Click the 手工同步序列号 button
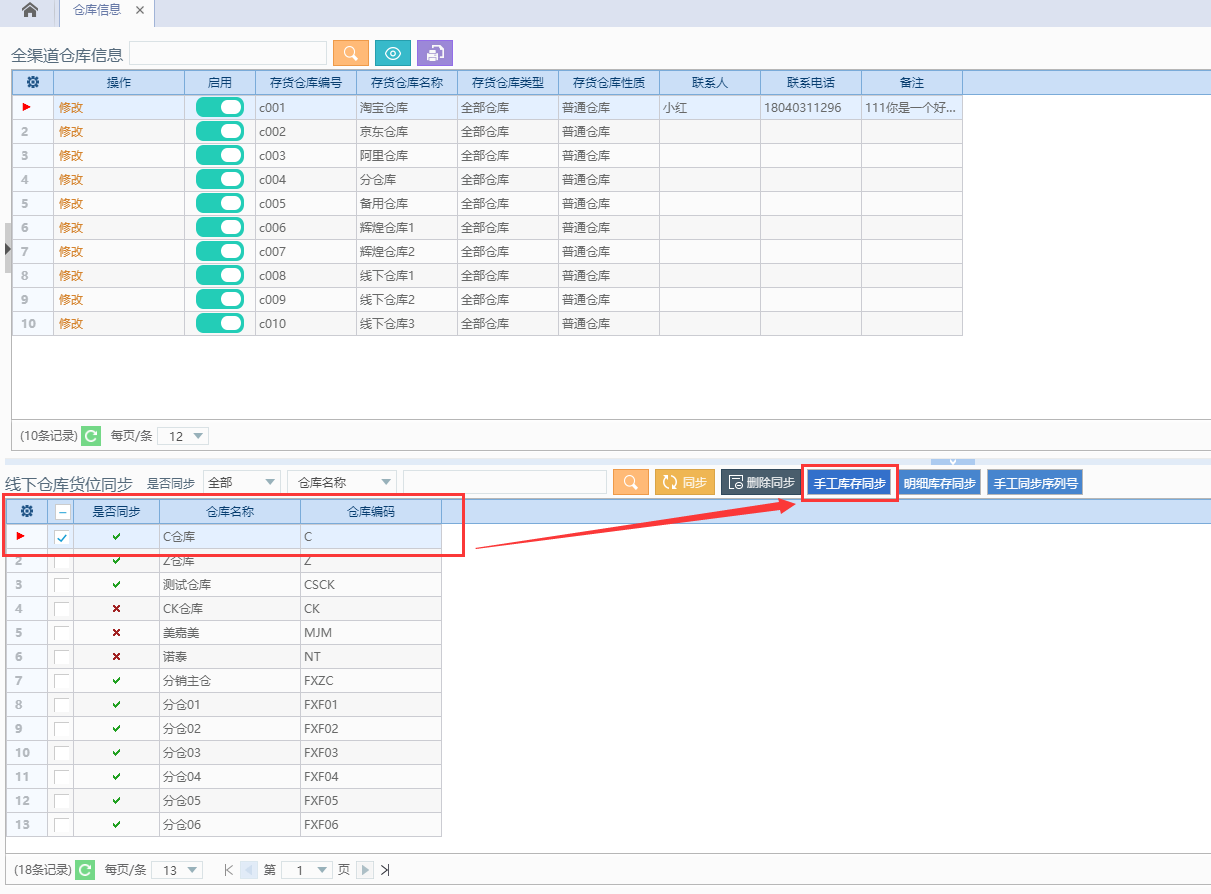This screenshot has height=894, width=1211. pos(1034,483)
